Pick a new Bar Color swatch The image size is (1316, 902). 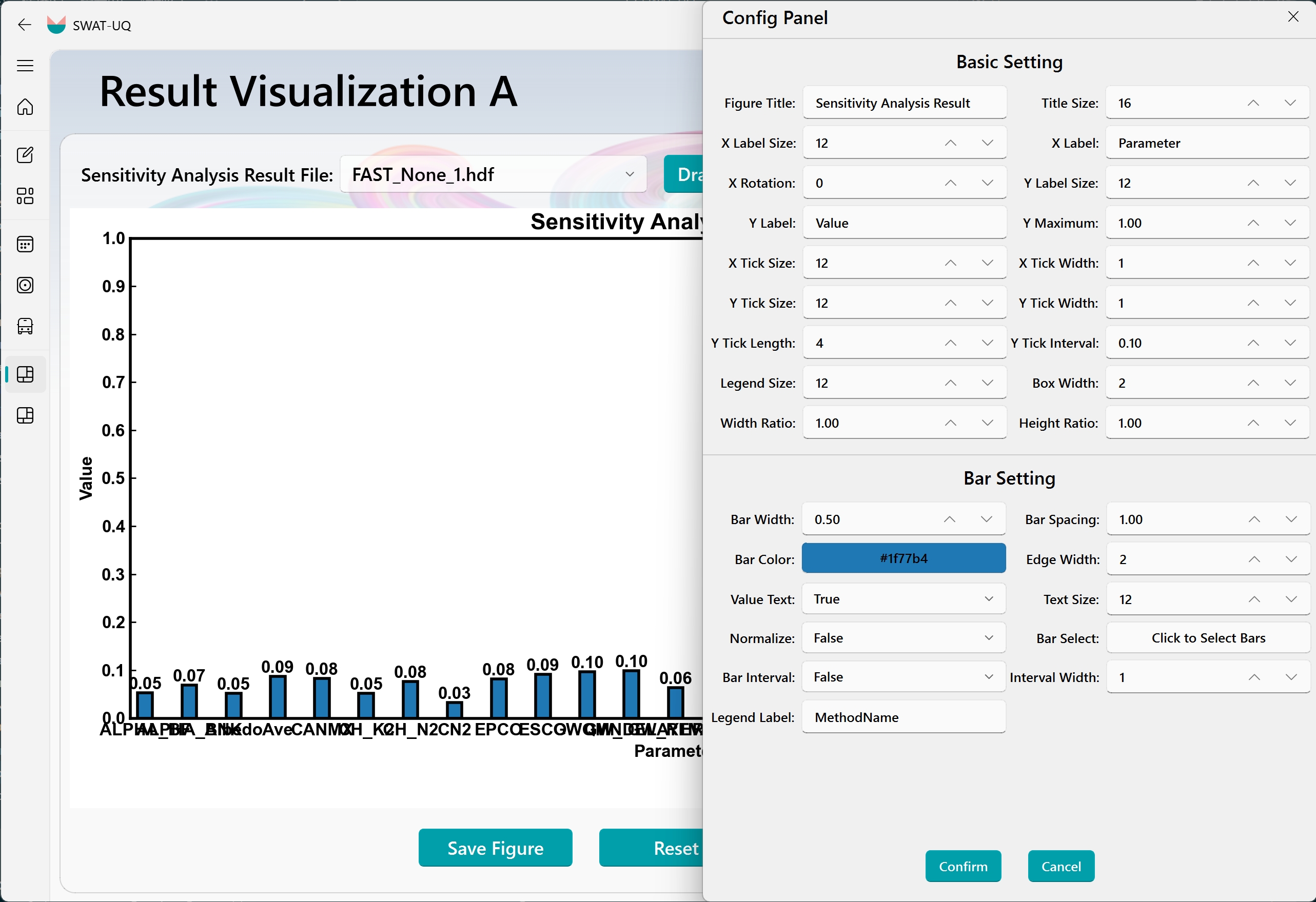pyautogui.click(x=904, y=558)
